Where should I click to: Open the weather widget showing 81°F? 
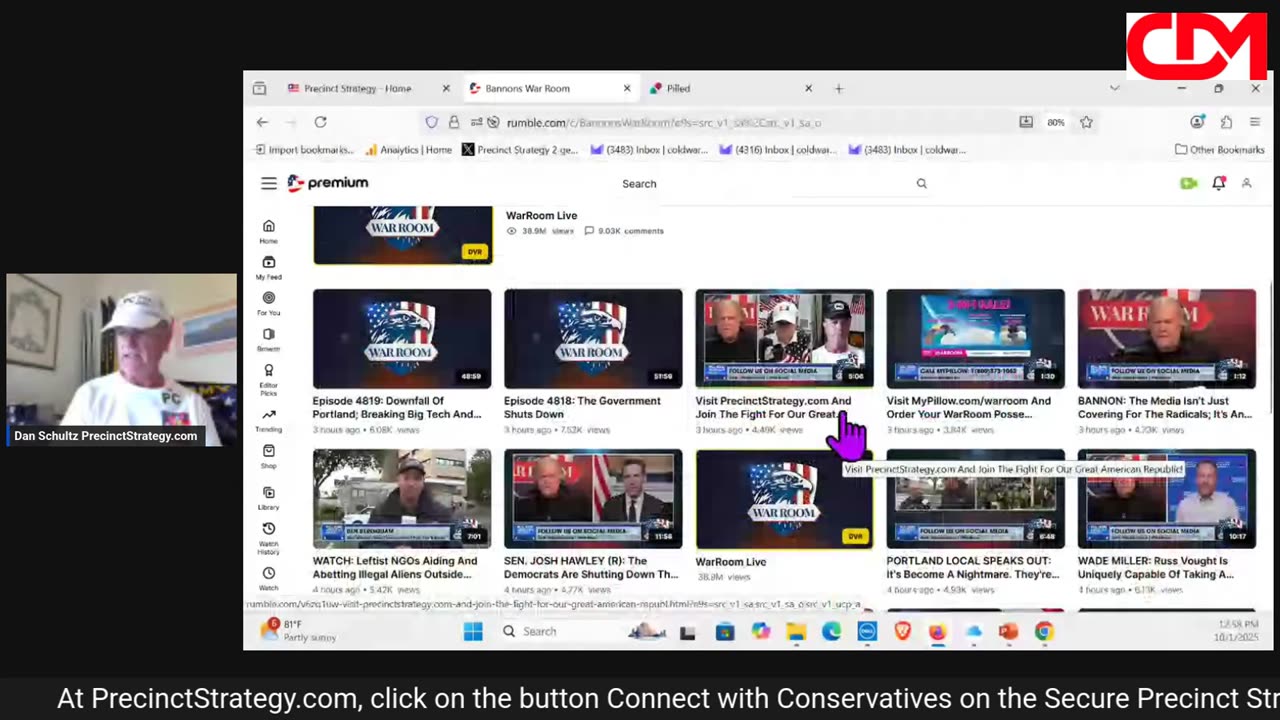pyautogui.click(x=298, y=631)
